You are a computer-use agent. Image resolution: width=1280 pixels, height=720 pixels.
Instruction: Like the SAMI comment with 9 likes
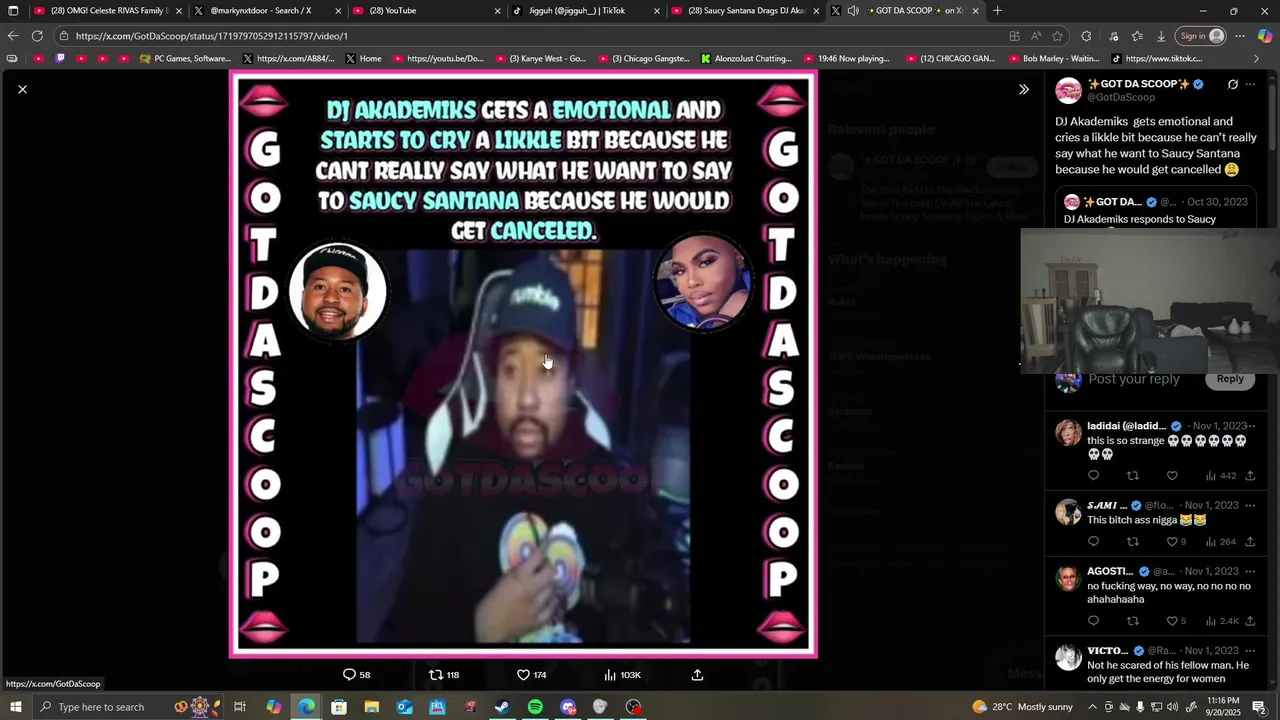click(1176, 542)
